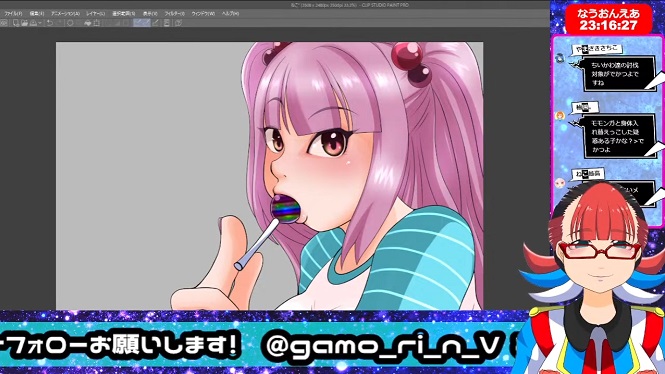Click the フォローお願いします banner text

tap(121, 344)
